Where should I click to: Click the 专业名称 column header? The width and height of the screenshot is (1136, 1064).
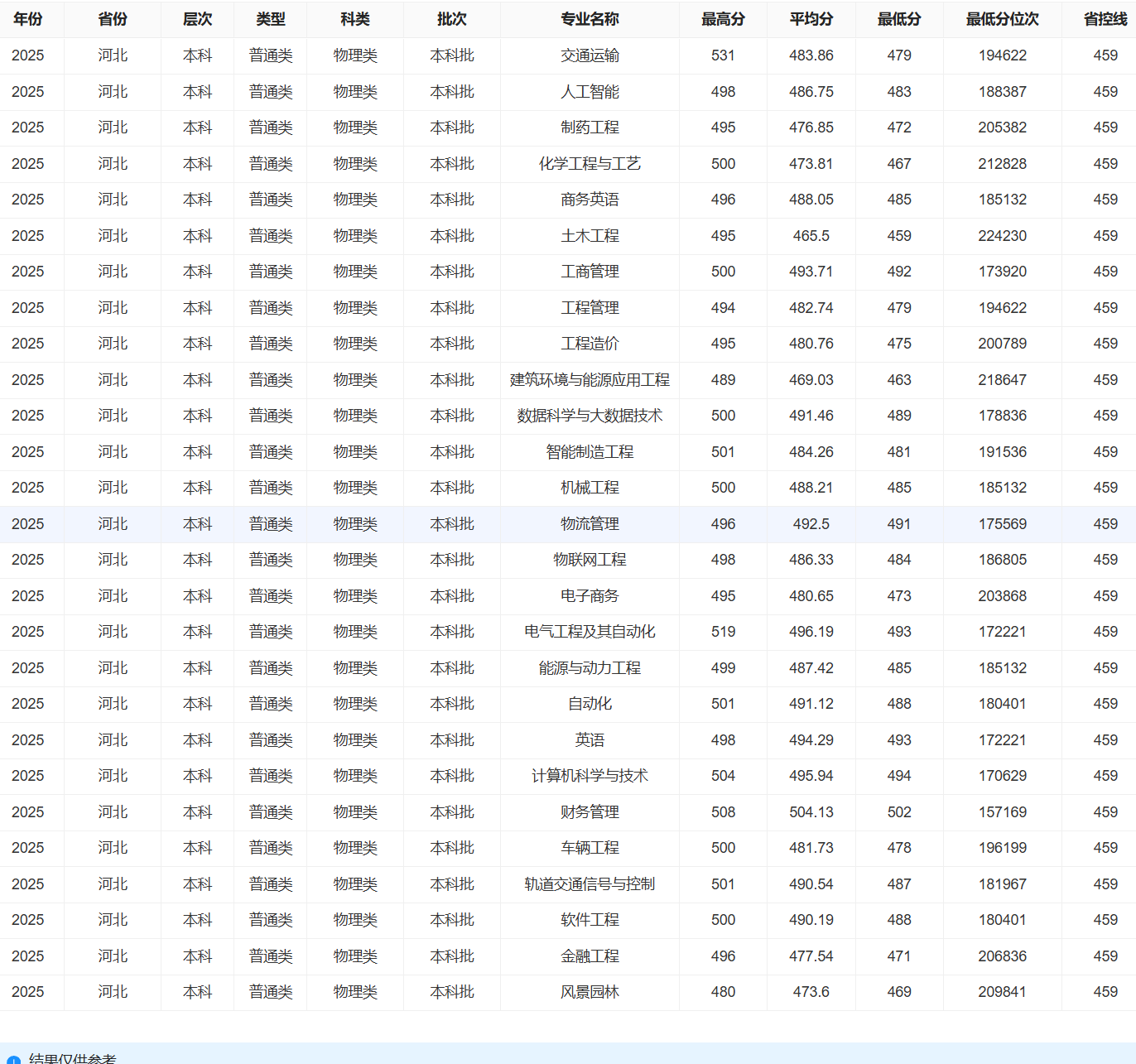(590, 19)
